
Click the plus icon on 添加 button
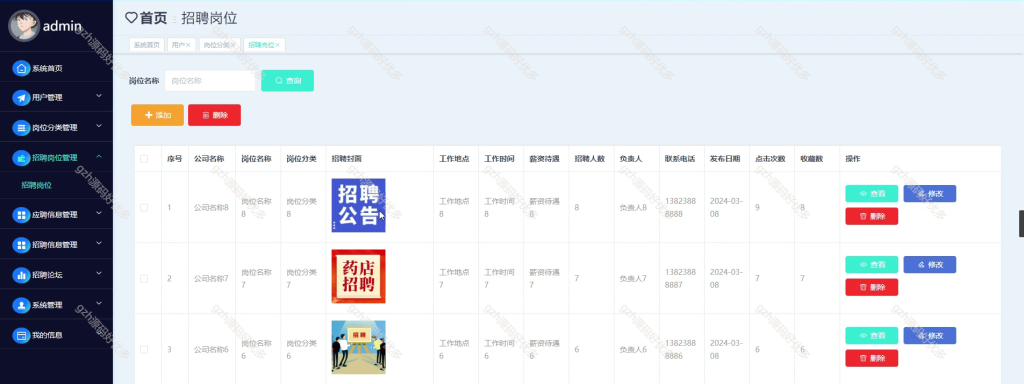pyautogui.click(x=148, y=115)
